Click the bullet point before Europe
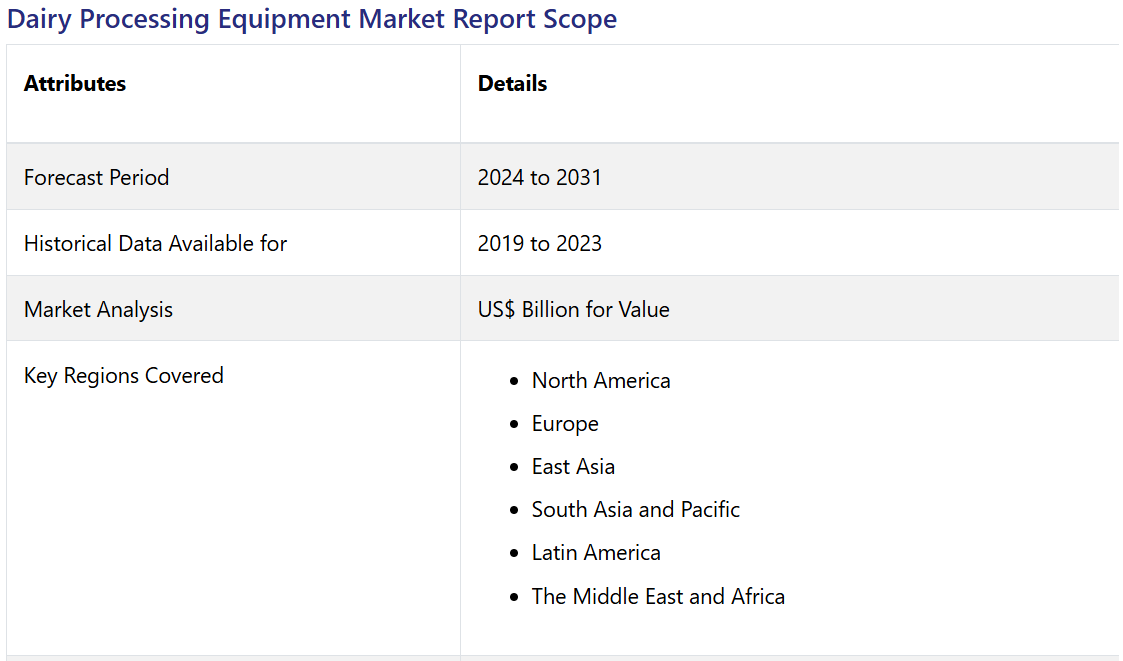Viewport: 1123px width, 661px height. coord(514,425)
